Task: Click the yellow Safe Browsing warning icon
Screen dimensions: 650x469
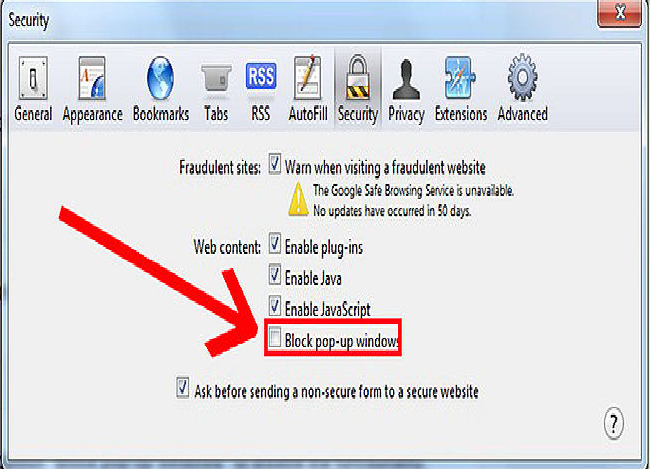Action: (x=298, y=200)
